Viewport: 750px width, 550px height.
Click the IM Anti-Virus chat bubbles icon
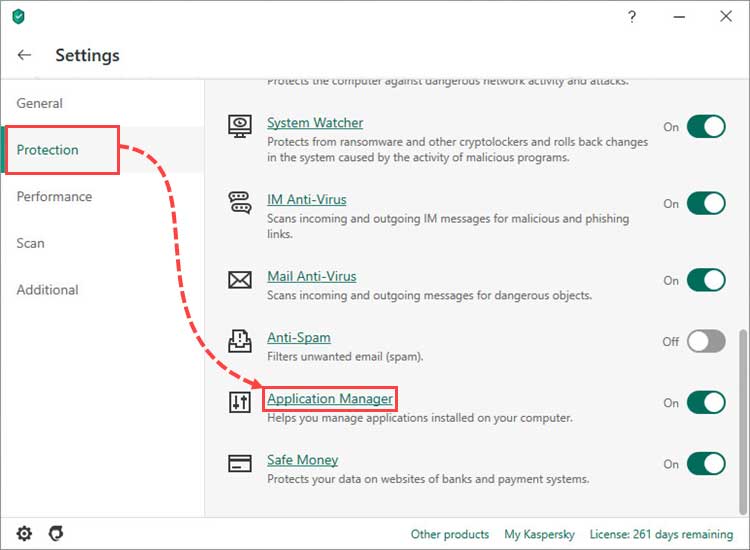point(240,202)
